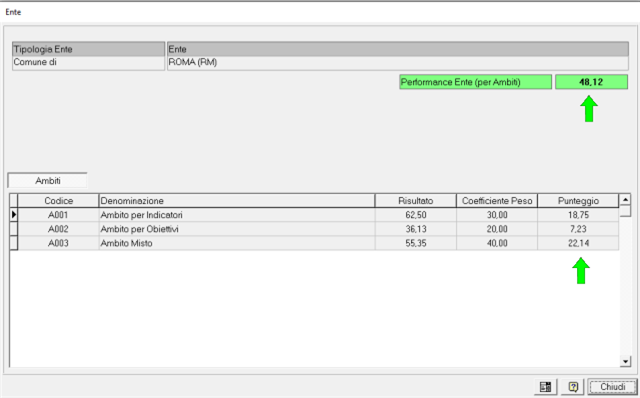Open help with the question mark icon
This screenshot has height=398, width=640.
[573, 387]
